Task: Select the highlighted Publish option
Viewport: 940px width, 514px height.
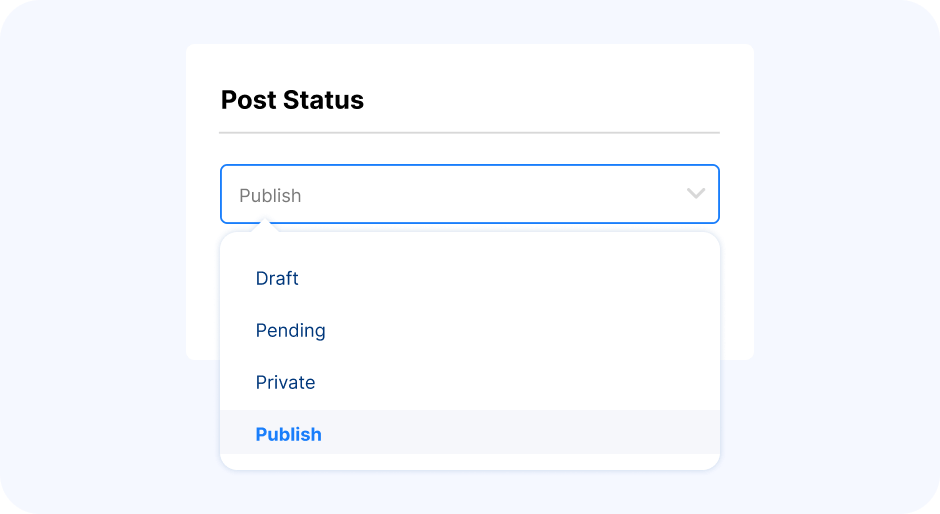Action: 288,434
